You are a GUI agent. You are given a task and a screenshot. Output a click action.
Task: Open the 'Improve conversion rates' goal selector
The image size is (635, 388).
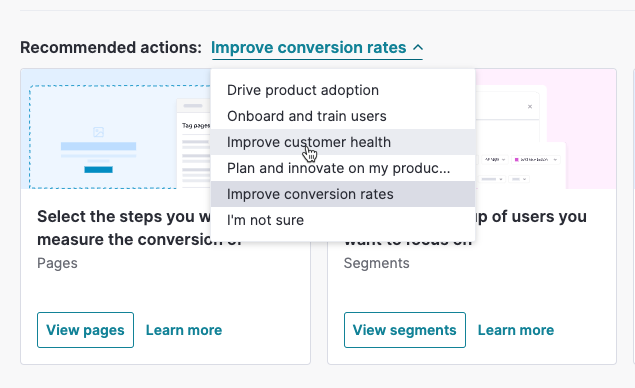click(317, 48)
